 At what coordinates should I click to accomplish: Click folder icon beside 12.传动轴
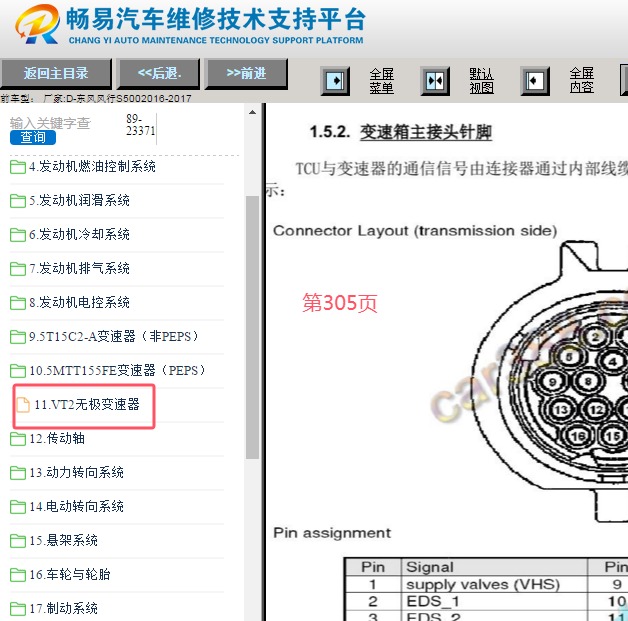point(18,439)
